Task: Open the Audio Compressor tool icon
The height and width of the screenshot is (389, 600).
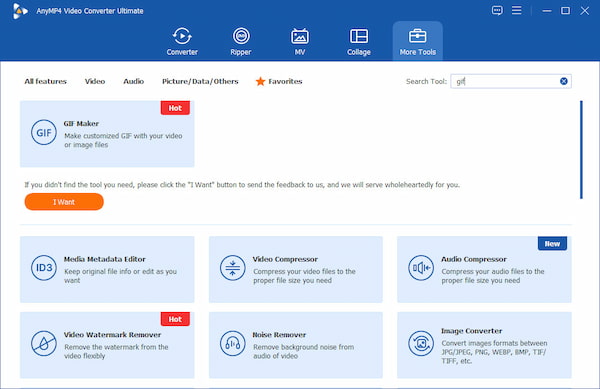Action: [421, 268]
